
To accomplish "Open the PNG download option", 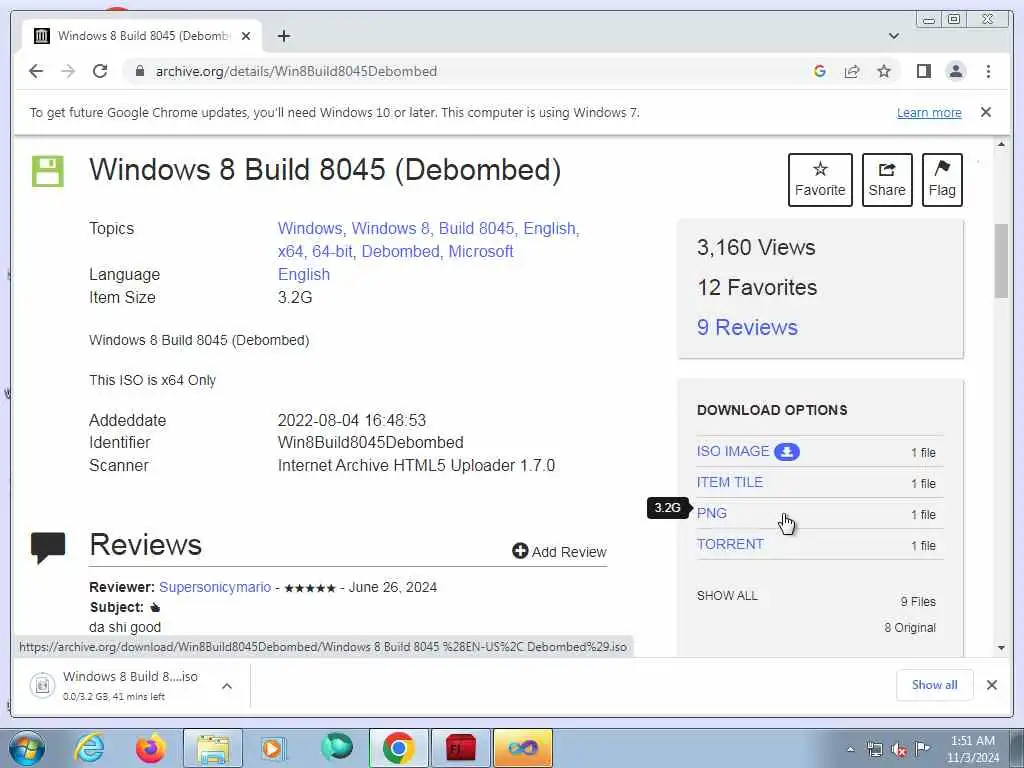I will [x=711, y=513].
